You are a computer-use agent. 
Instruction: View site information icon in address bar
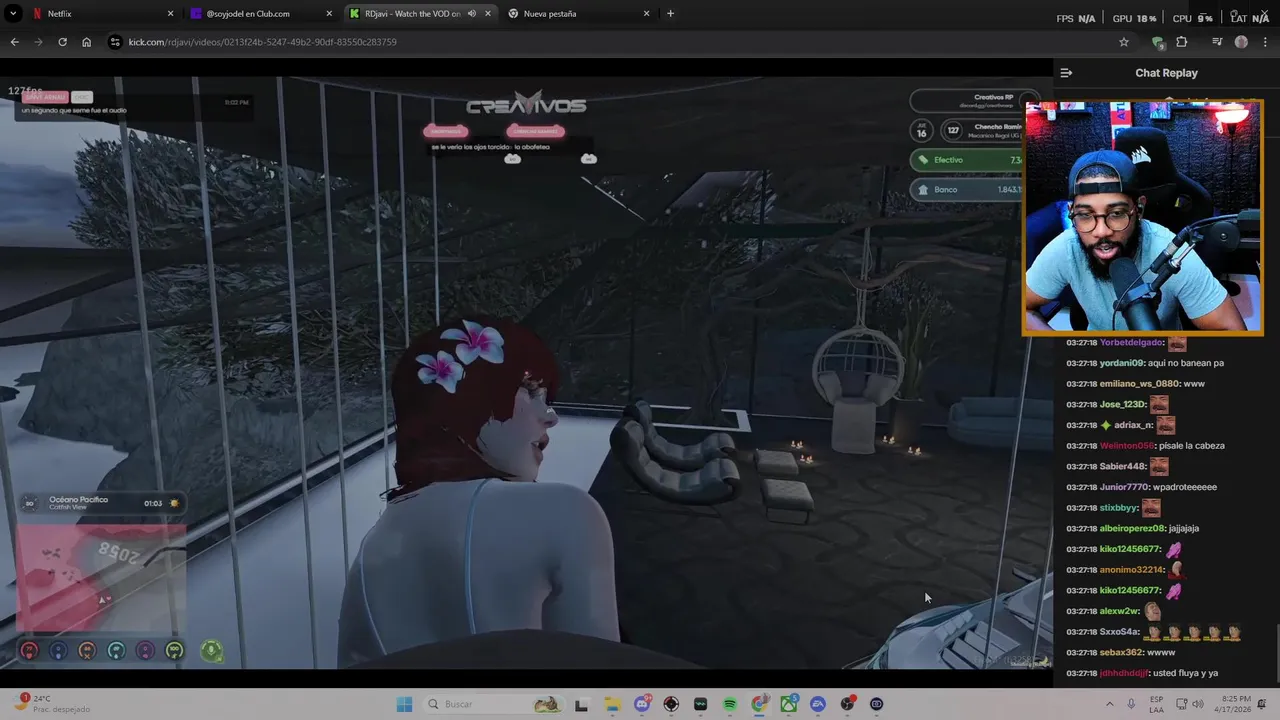click(x=115, y=42)
